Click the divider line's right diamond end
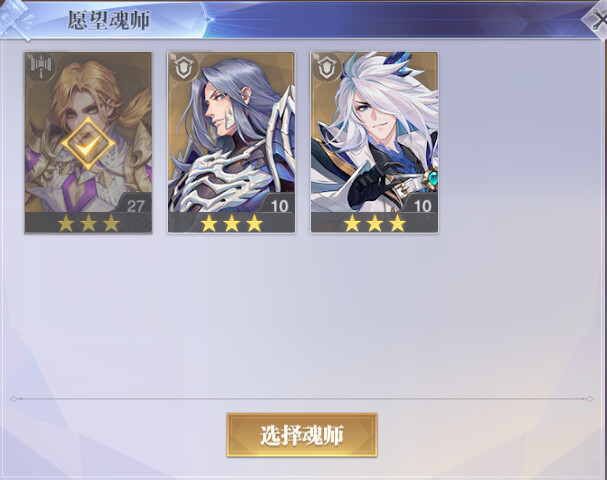Screen dimensions: 607x480 pyautogui.click(x=589, y=399)
